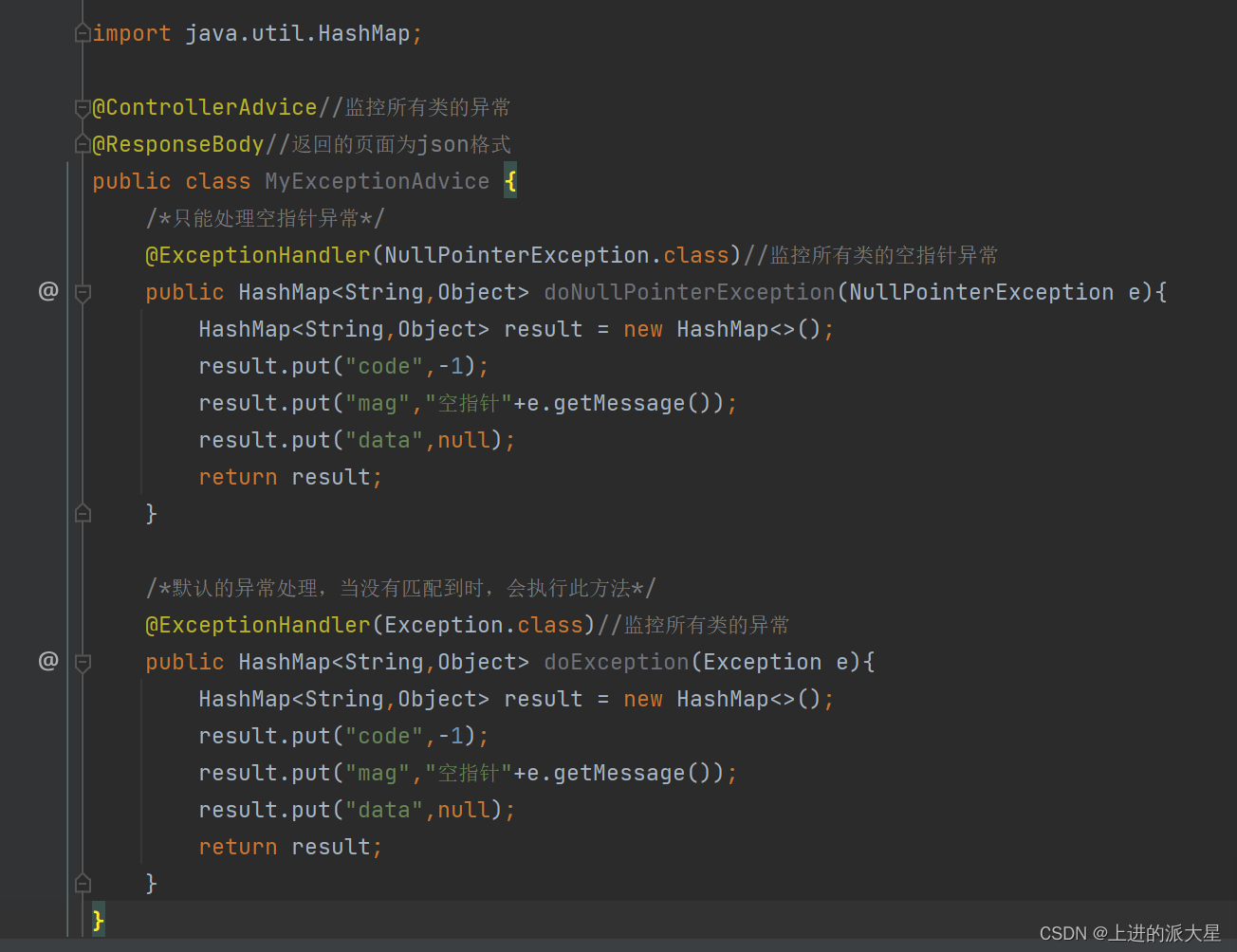The width and height of the screenshot is (1237, 952).
Task: Click "mag" string inside doNullPointerException
Action: [x=378, y=403]
